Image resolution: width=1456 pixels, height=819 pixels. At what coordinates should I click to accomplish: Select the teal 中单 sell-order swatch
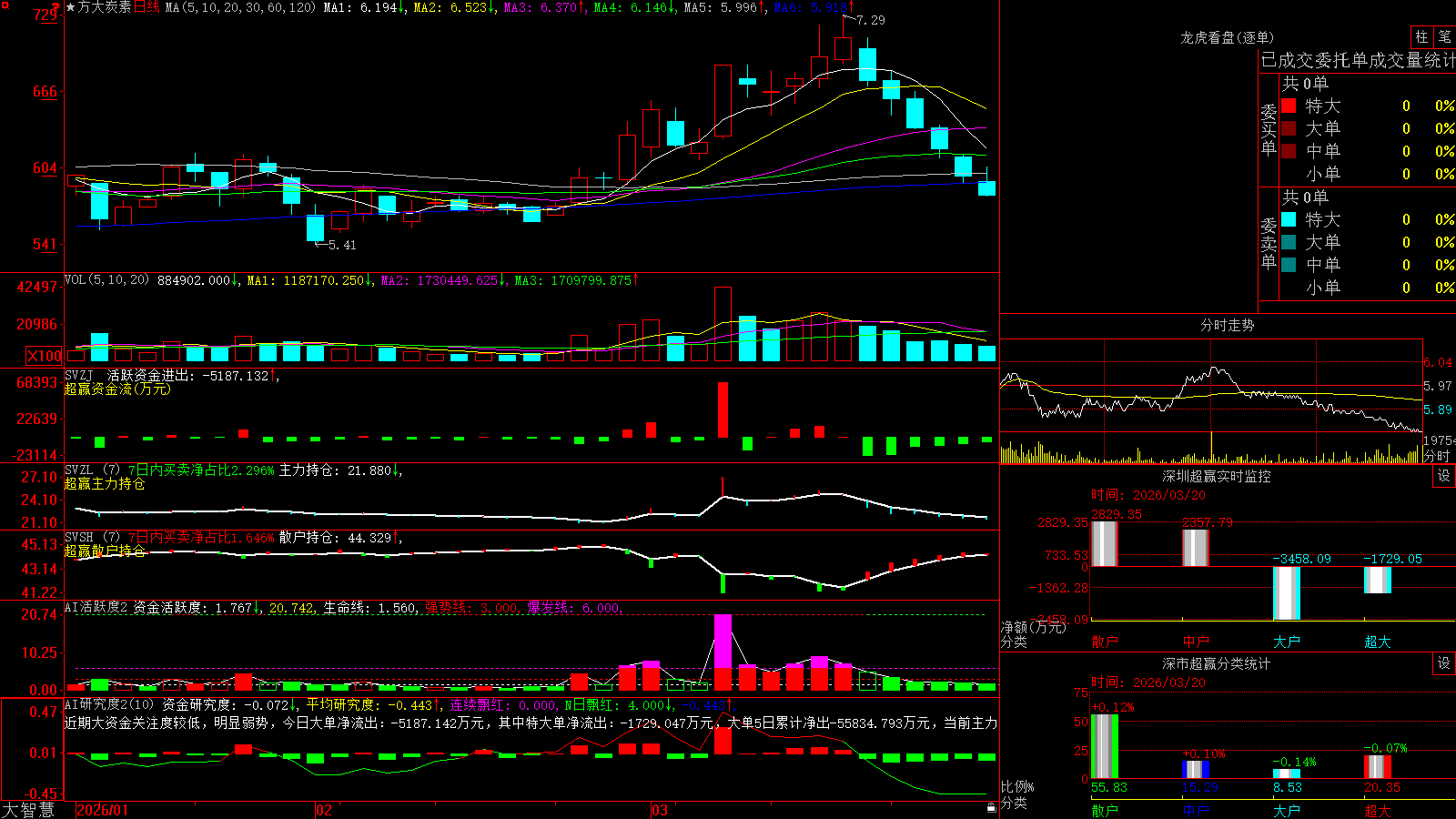pyautogui.click(x=1289, y=265)
